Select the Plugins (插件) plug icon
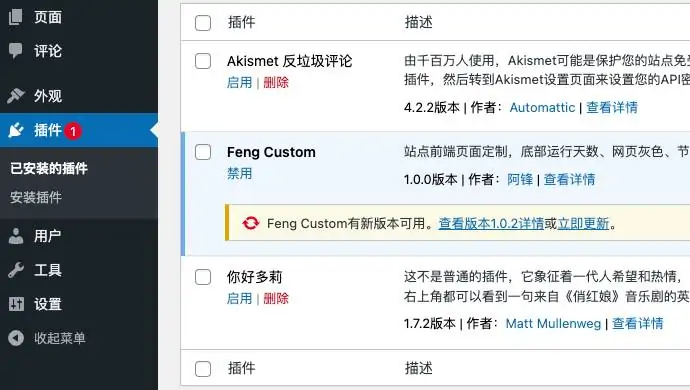This screenshot has width=690, height=390. coord(16,130)
